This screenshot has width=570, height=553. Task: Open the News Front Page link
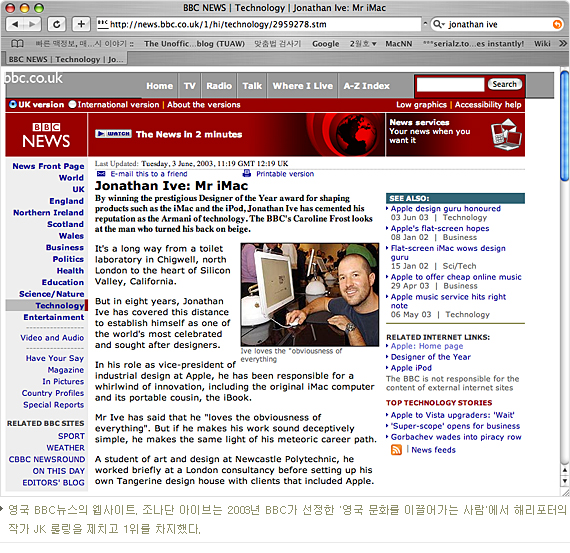pos(48,166)
